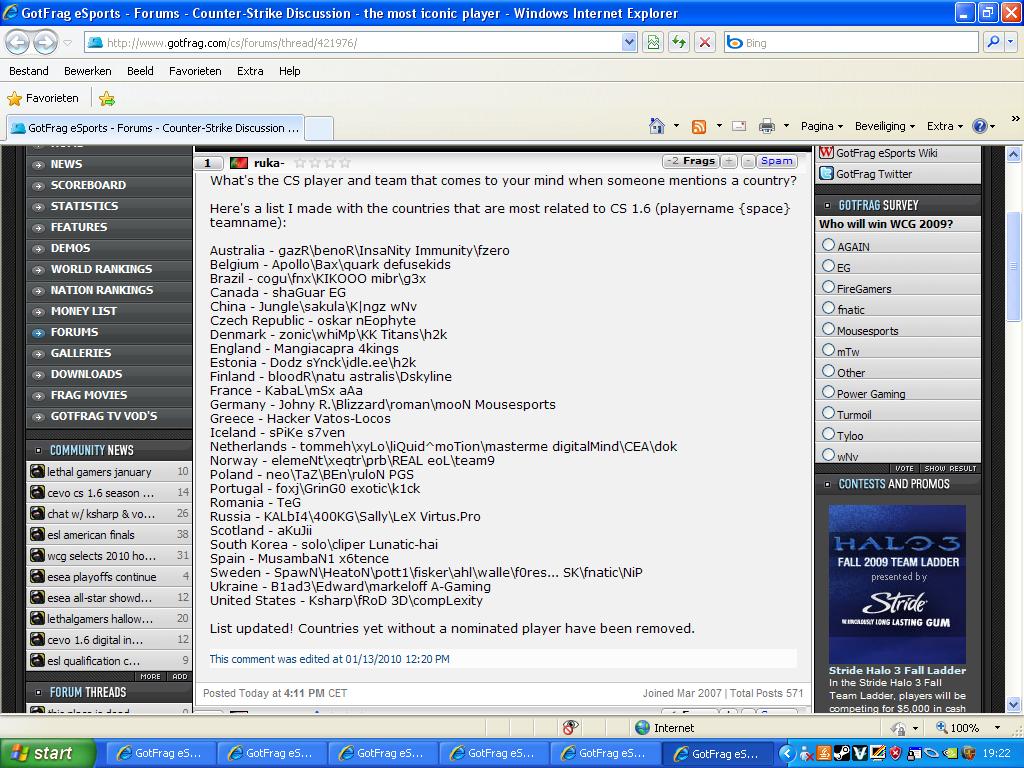This screenshot has width=1024, height=768.
Task: Click the plus frag button on ruka- post
Action: [x=729, y=161]
